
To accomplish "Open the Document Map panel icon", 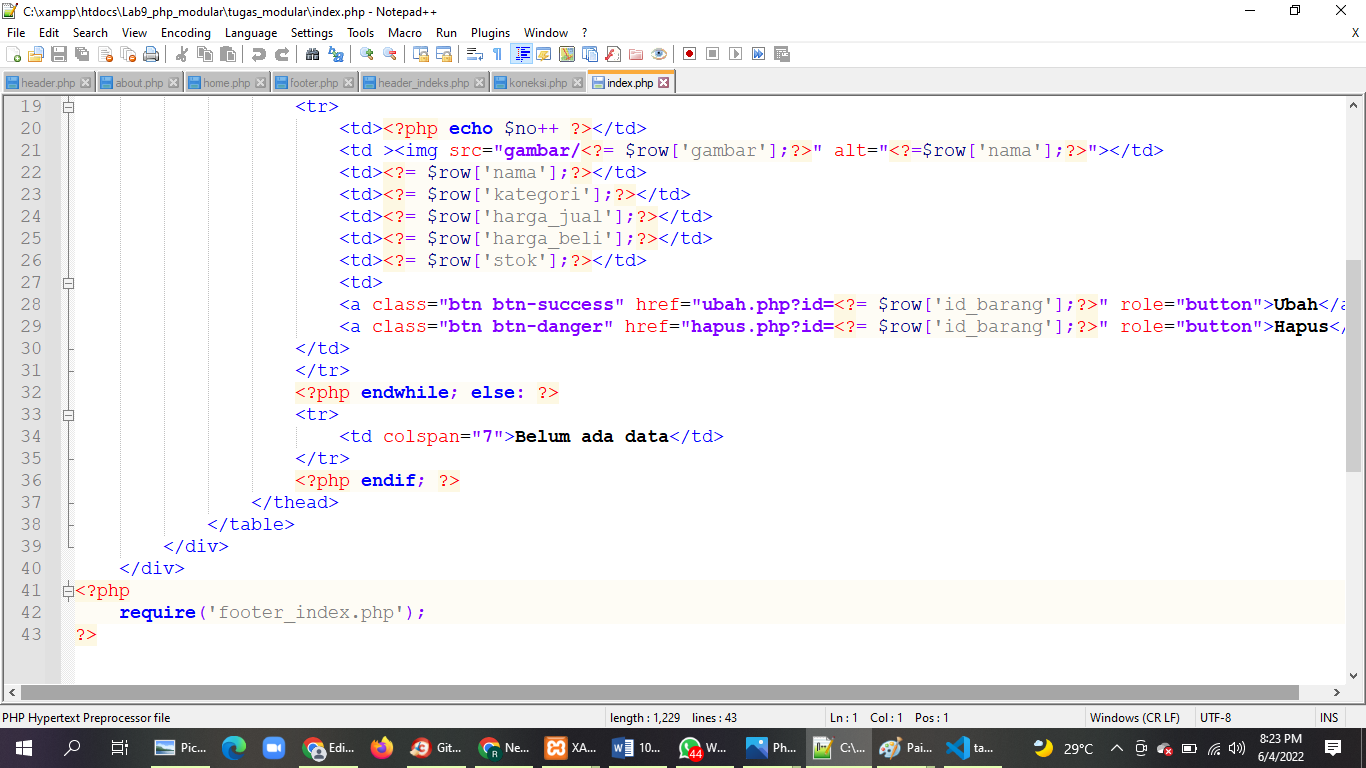I will click(567, 54).
